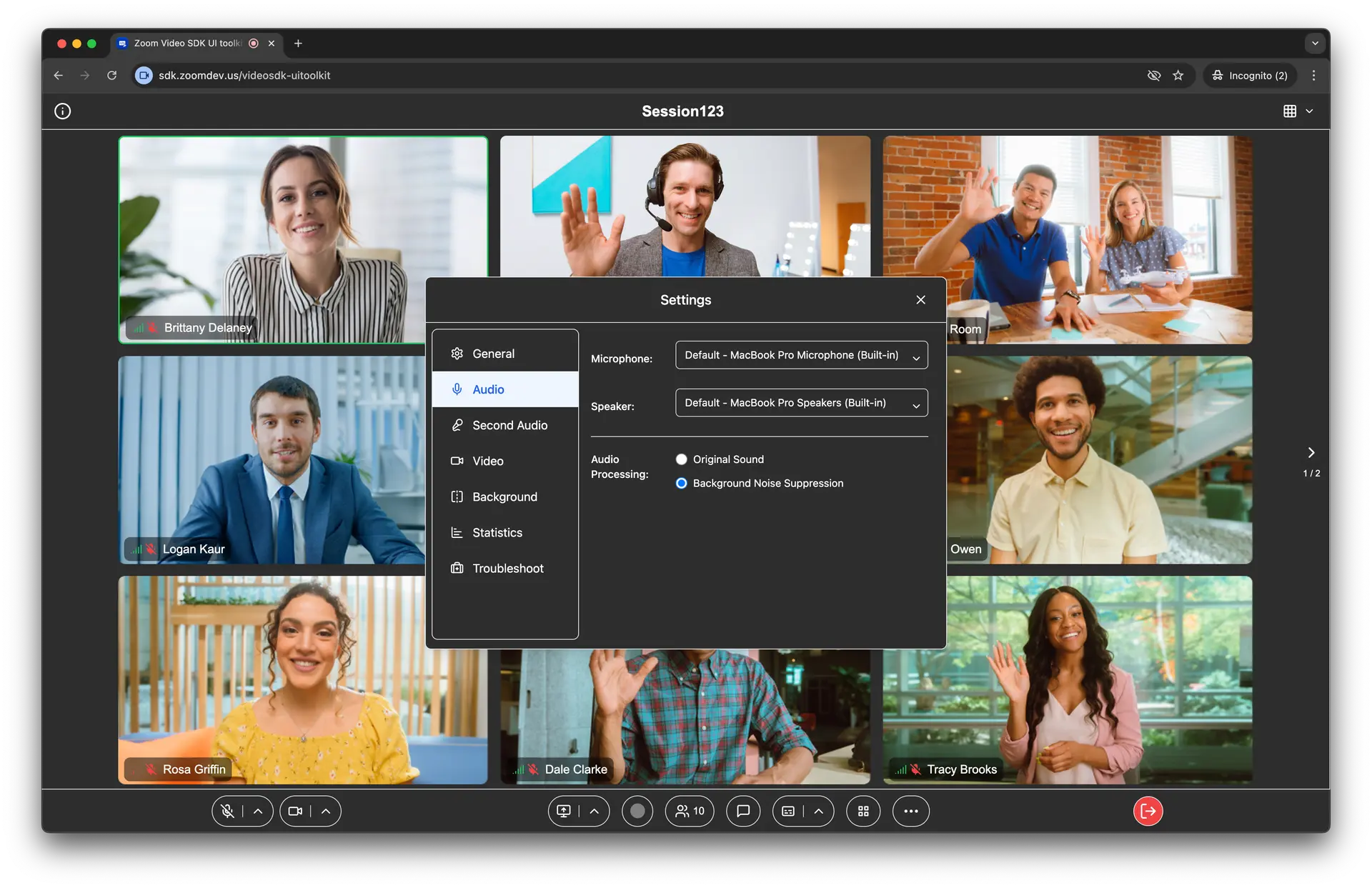Unmute the microphone in bottom toolbar
The height and width of the screenshot is (888, 1372).
[227, 811]
